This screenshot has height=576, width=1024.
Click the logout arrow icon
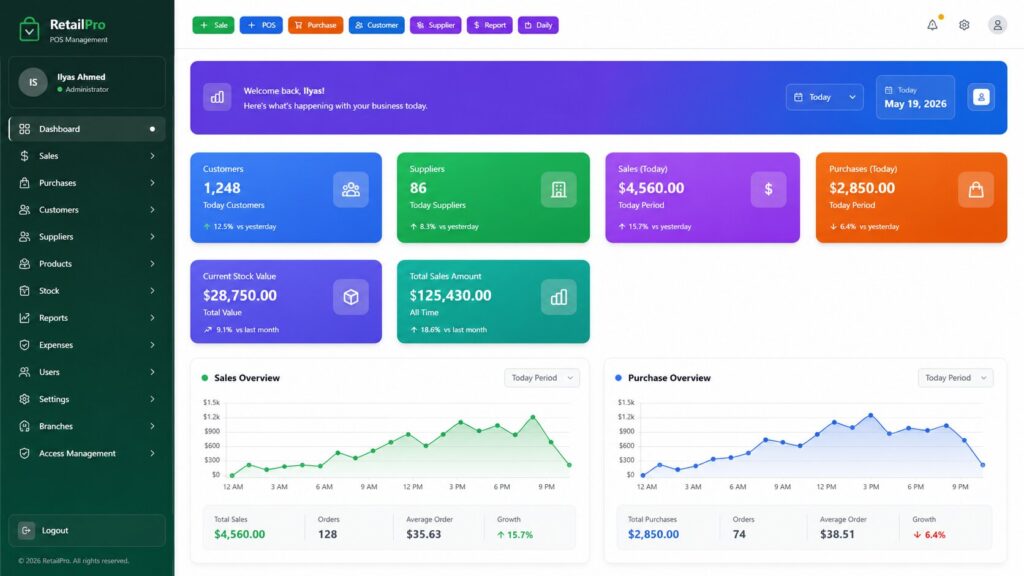tap(26, 530)
